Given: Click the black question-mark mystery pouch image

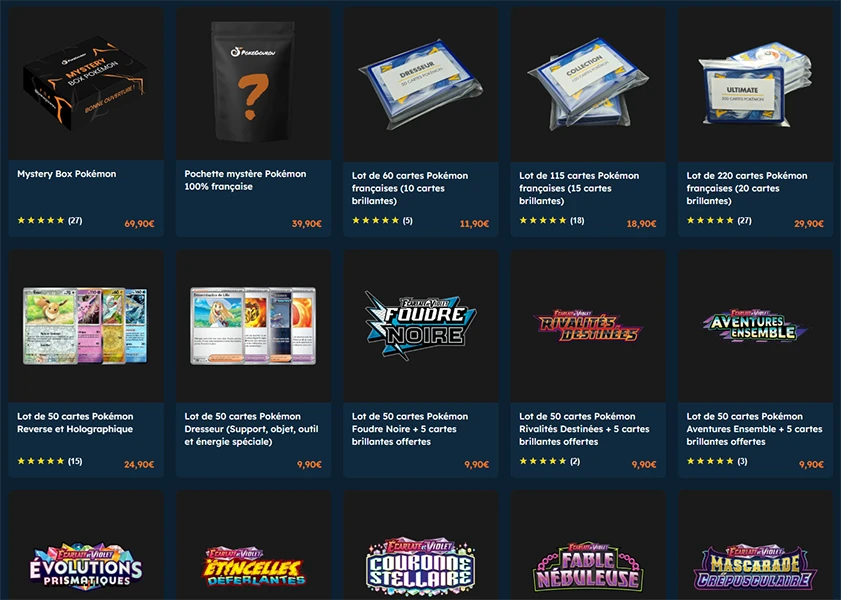Looking at the screenshot, I should [253, 81].
